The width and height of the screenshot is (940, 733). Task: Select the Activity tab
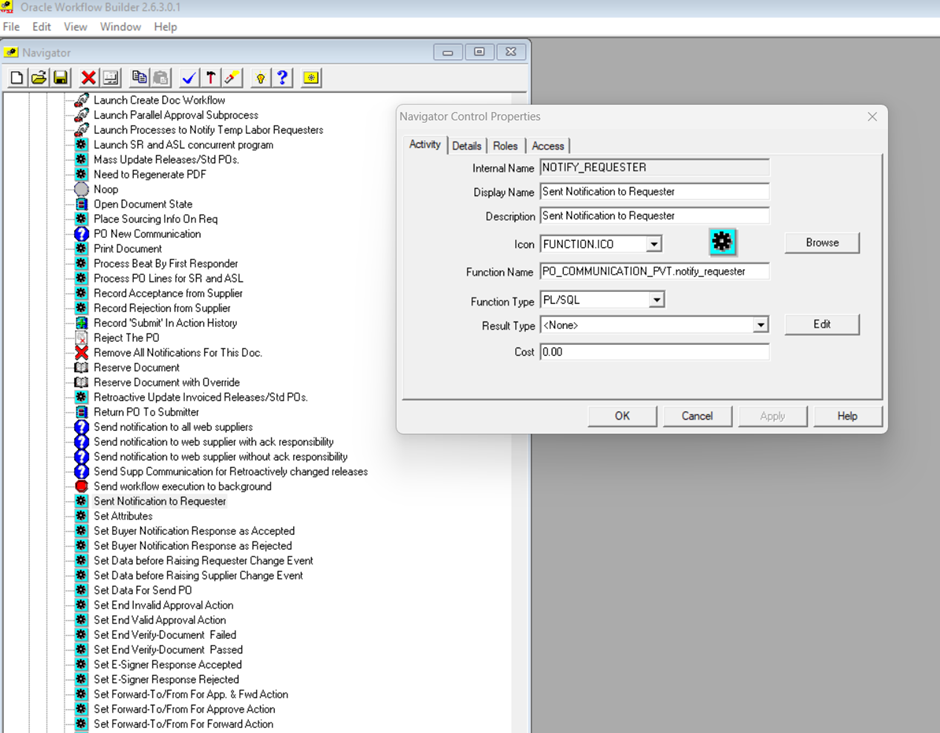point(424,144)
